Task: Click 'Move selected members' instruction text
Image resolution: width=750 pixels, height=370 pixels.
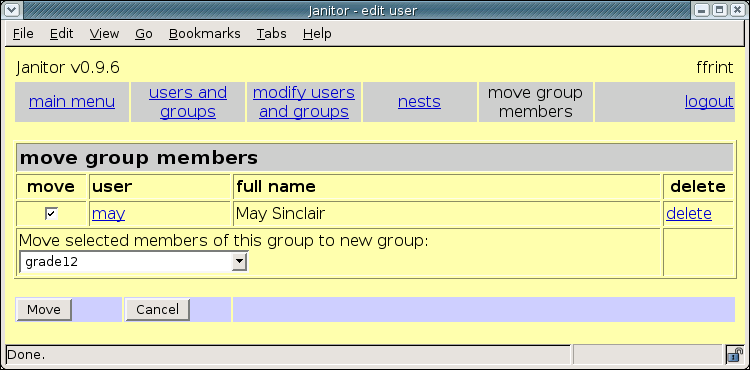Action: point(224,240)
